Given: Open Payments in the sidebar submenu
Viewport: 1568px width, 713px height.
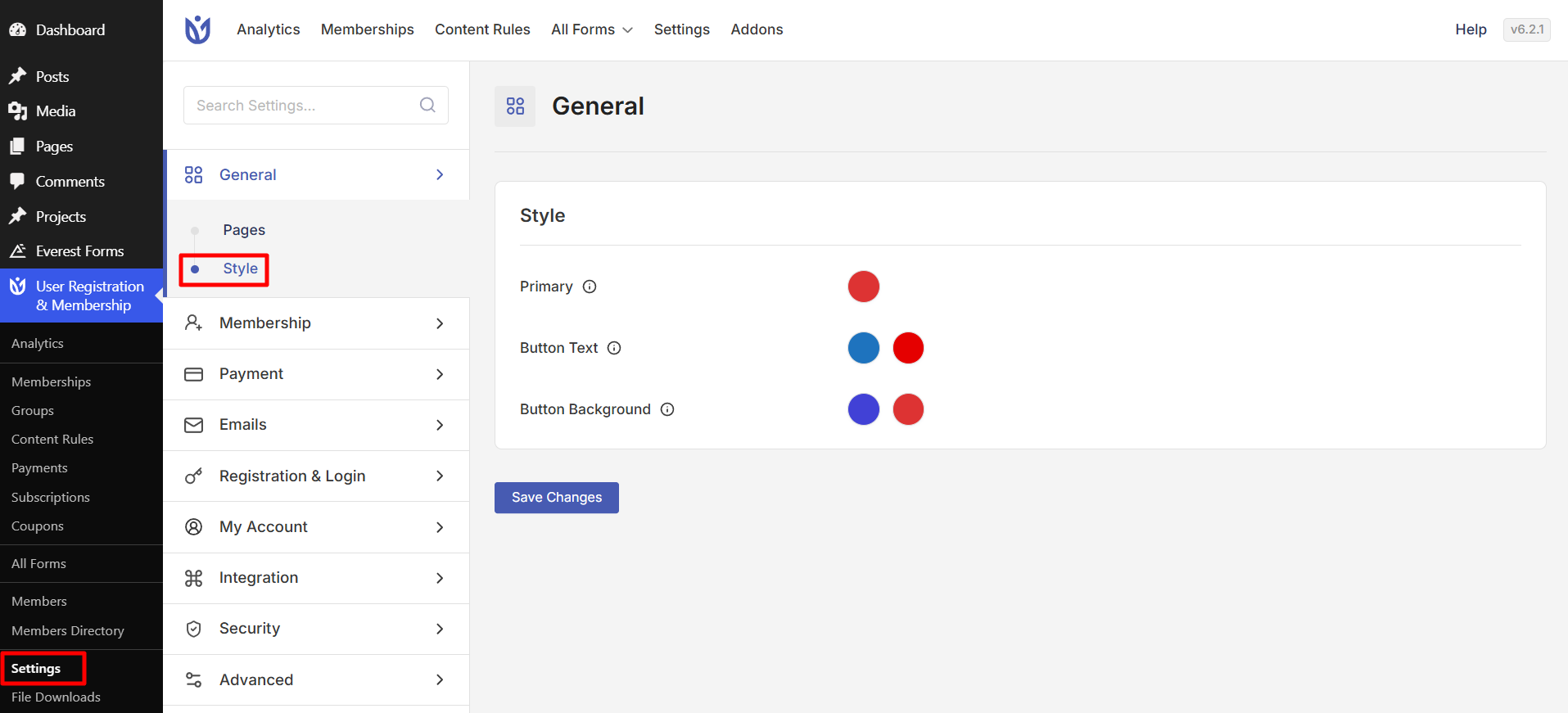Looking at the screenshot, I should [x=39, y=467].
